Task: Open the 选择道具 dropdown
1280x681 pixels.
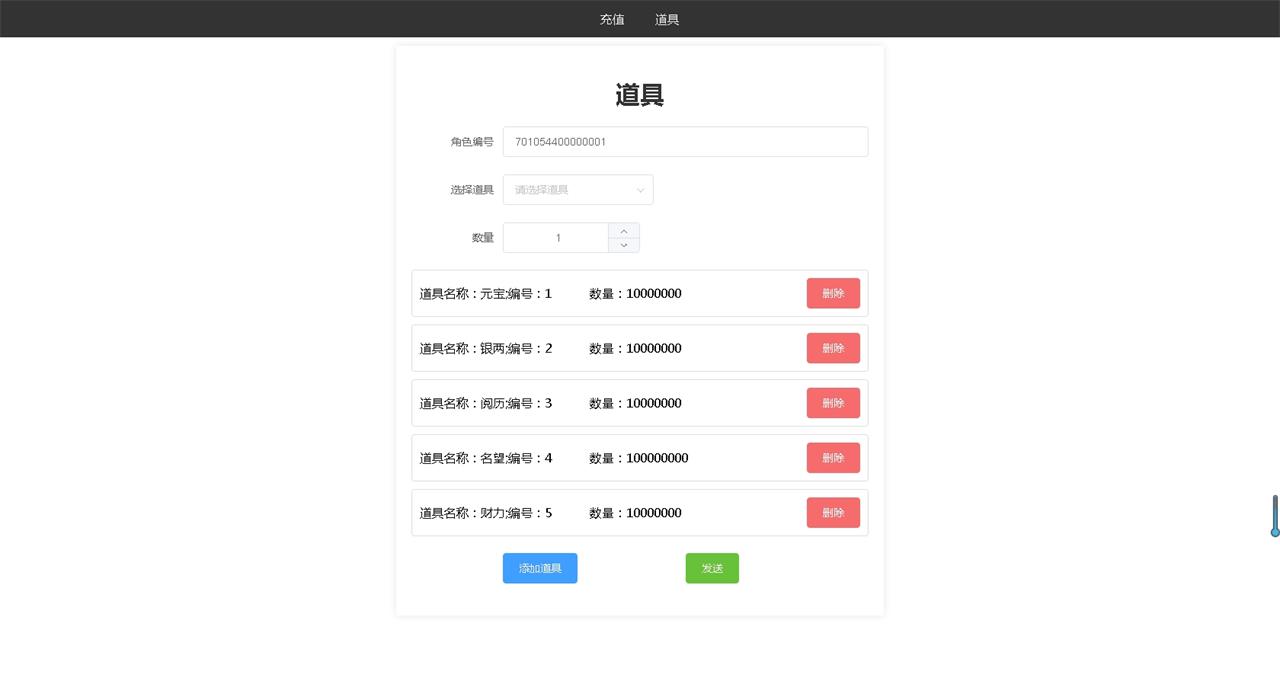Action: pos(570,190)
